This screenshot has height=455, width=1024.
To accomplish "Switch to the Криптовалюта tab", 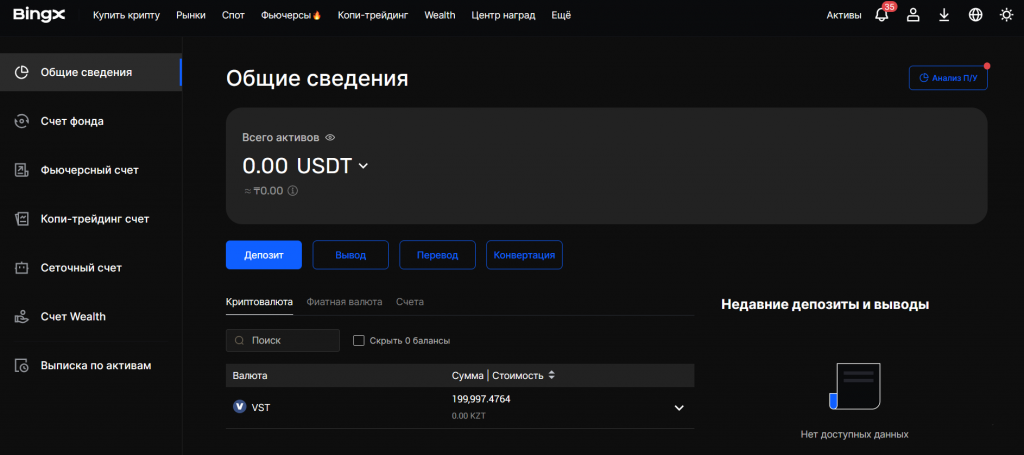I will tap(259, 302).
